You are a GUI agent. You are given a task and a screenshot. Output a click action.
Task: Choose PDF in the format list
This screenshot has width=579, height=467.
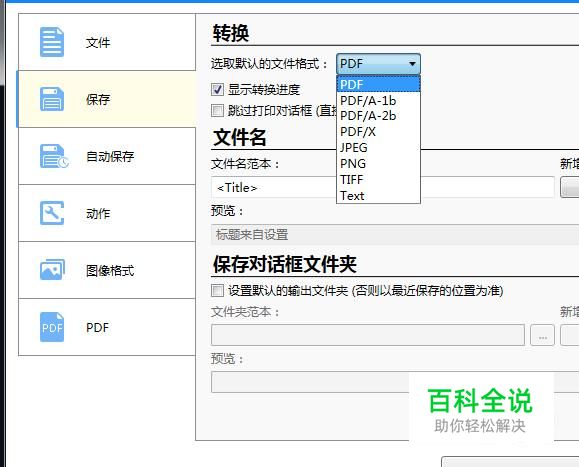click(378, 85)
